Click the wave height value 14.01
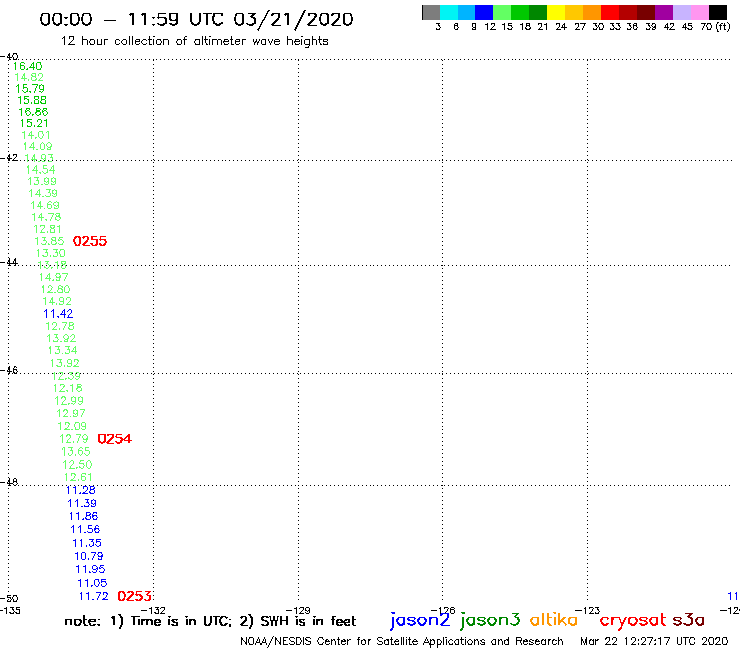740x650 pixels. point(35,135)
